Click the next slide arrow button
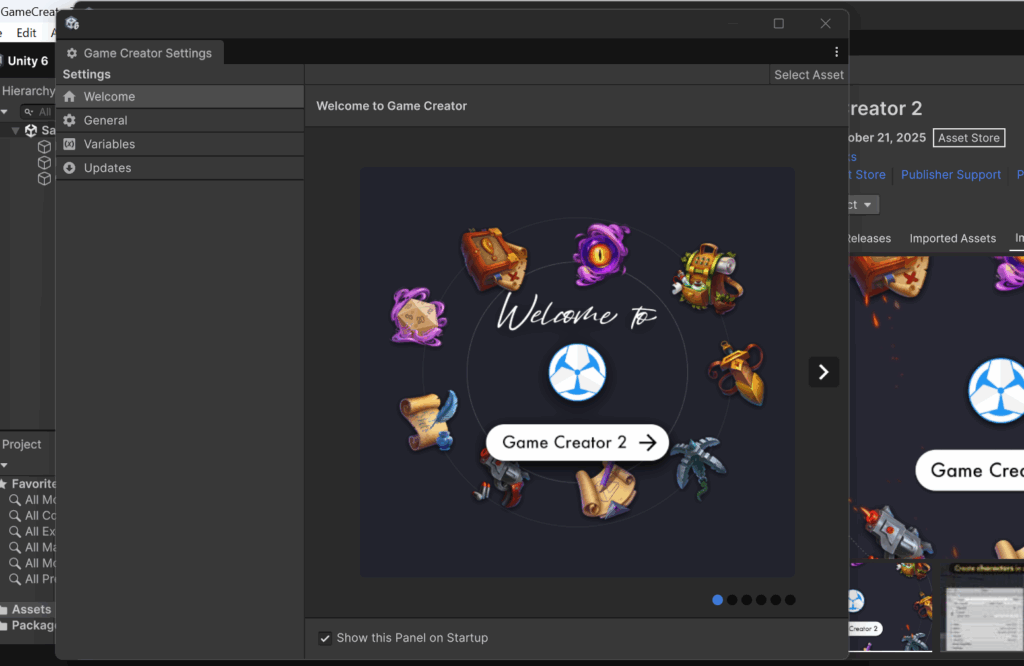 point(823,372)
